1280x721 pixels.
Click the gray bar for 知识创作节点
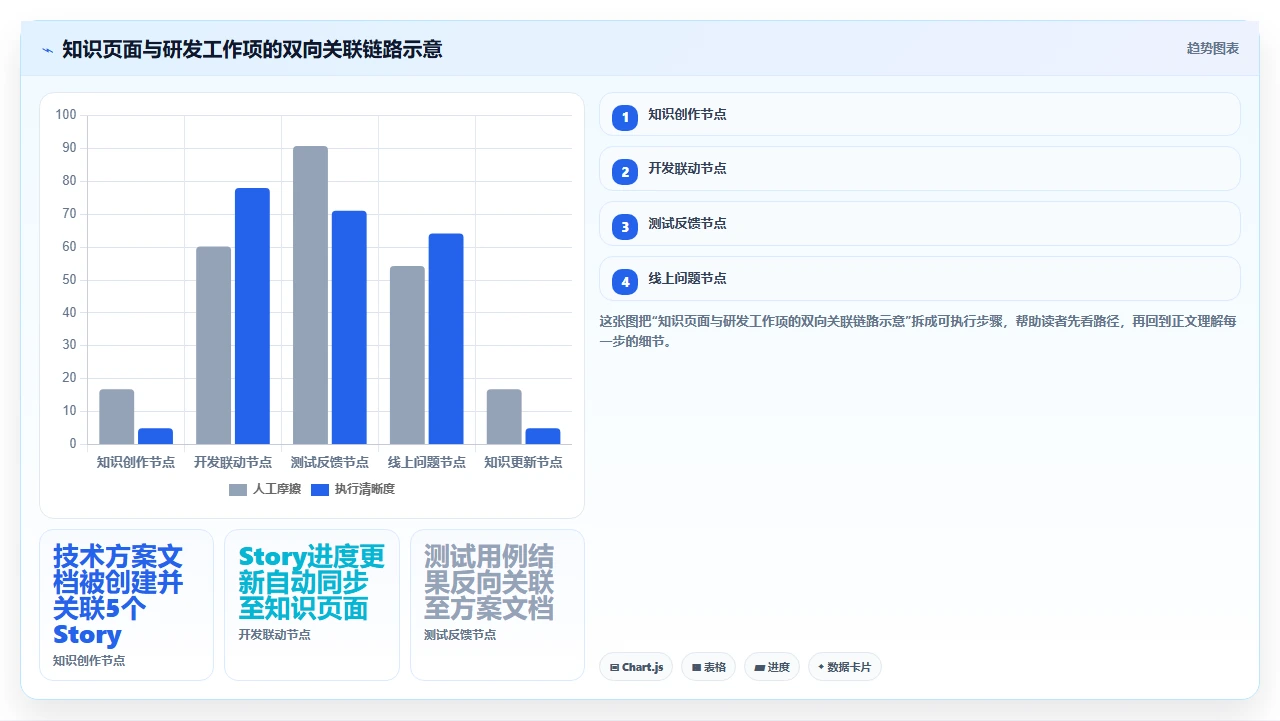pos(116,417)
